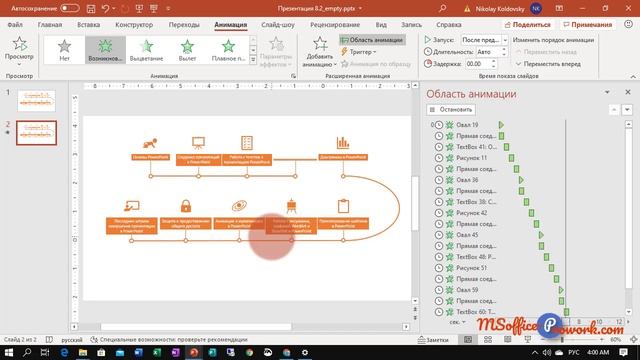
Task: Open the Слайд-шоу tab
Action: (278, 25)
